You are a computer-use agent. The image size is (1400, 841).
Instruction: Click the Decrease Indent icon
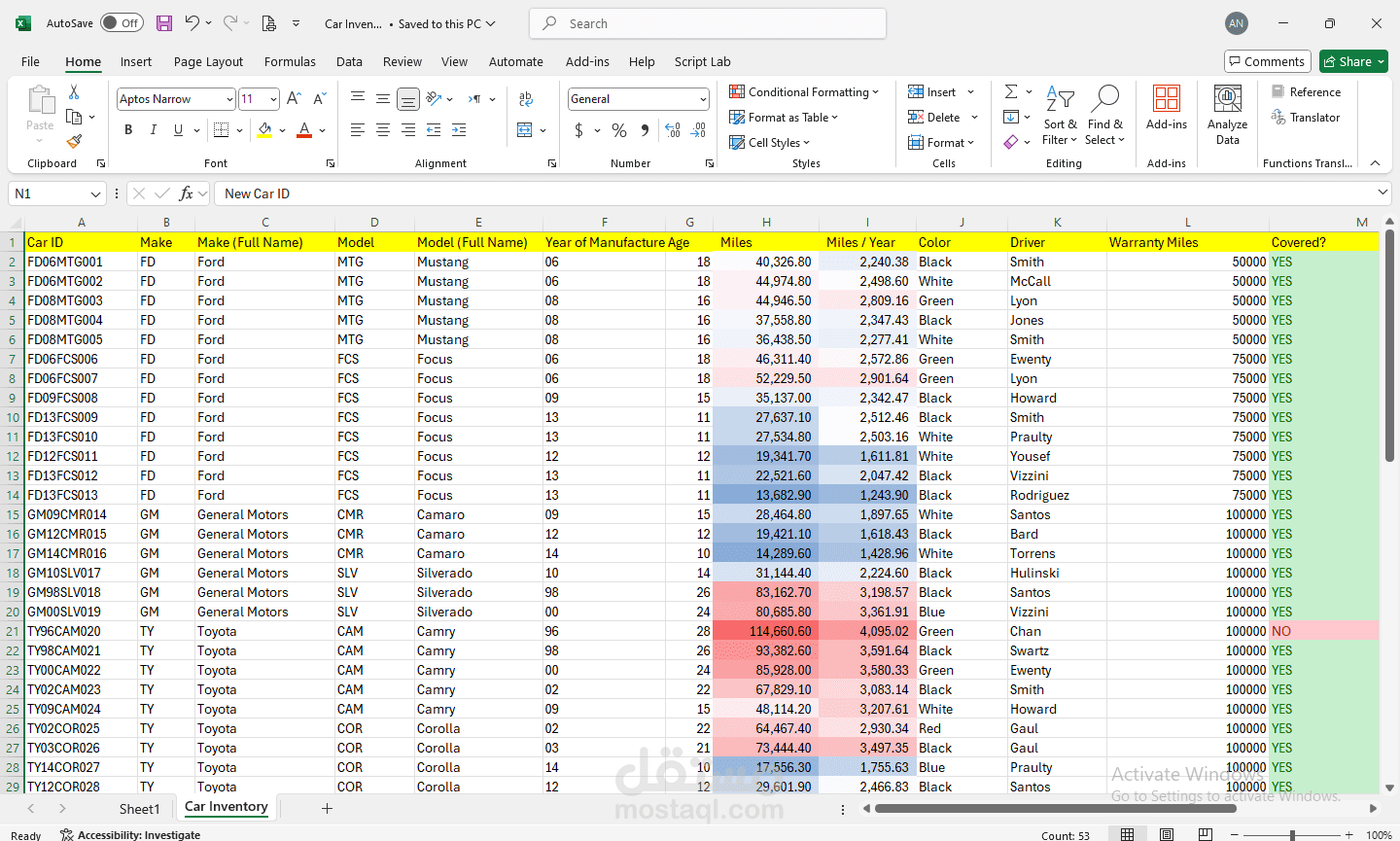click(434, 130)
